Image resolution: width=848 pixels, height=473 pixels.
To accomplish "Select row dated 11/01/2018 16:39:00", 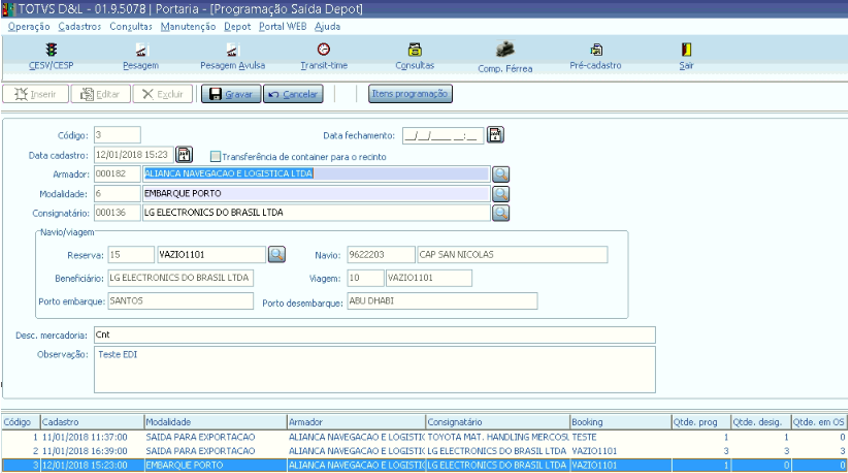I will click(x=424, y=451).
